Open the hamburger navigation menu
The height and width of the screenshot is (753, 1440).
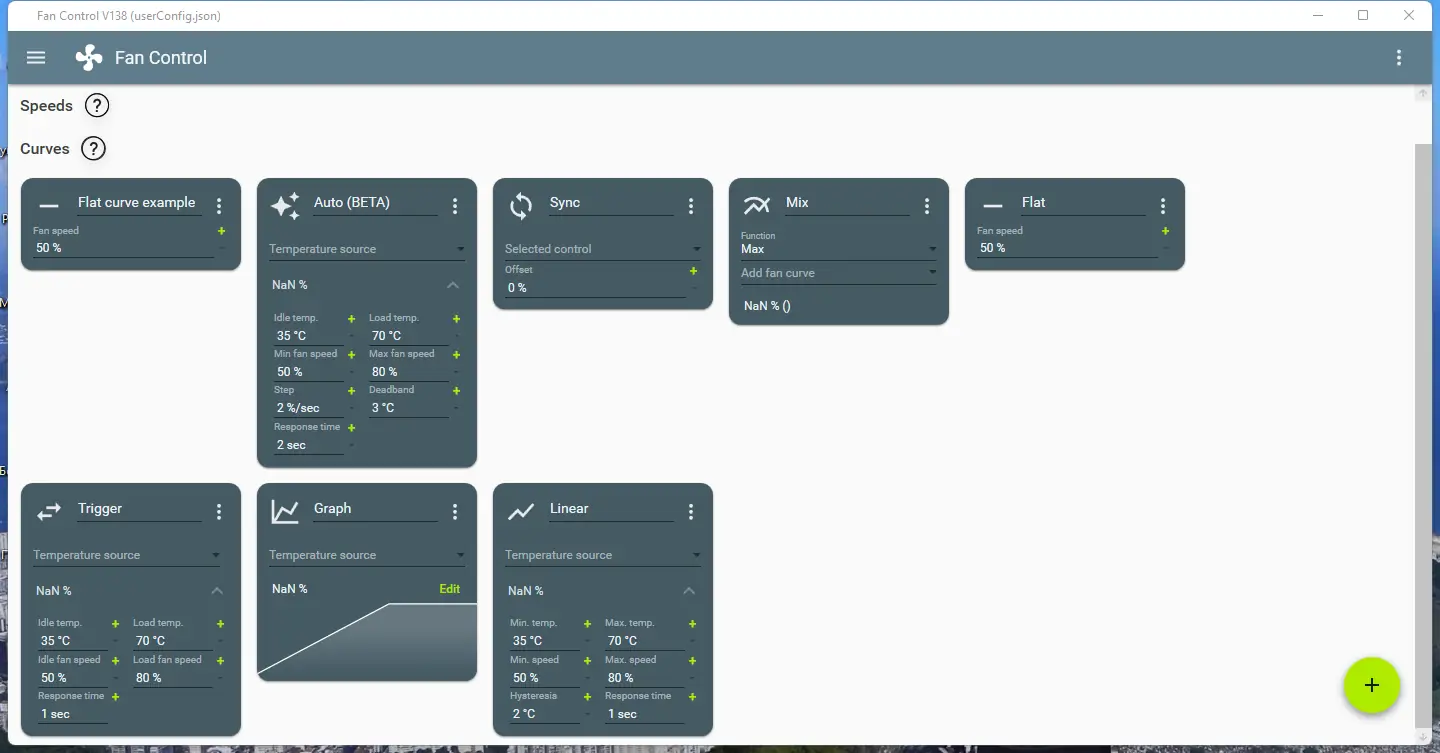pyautogui.click(x=36, y=58)
